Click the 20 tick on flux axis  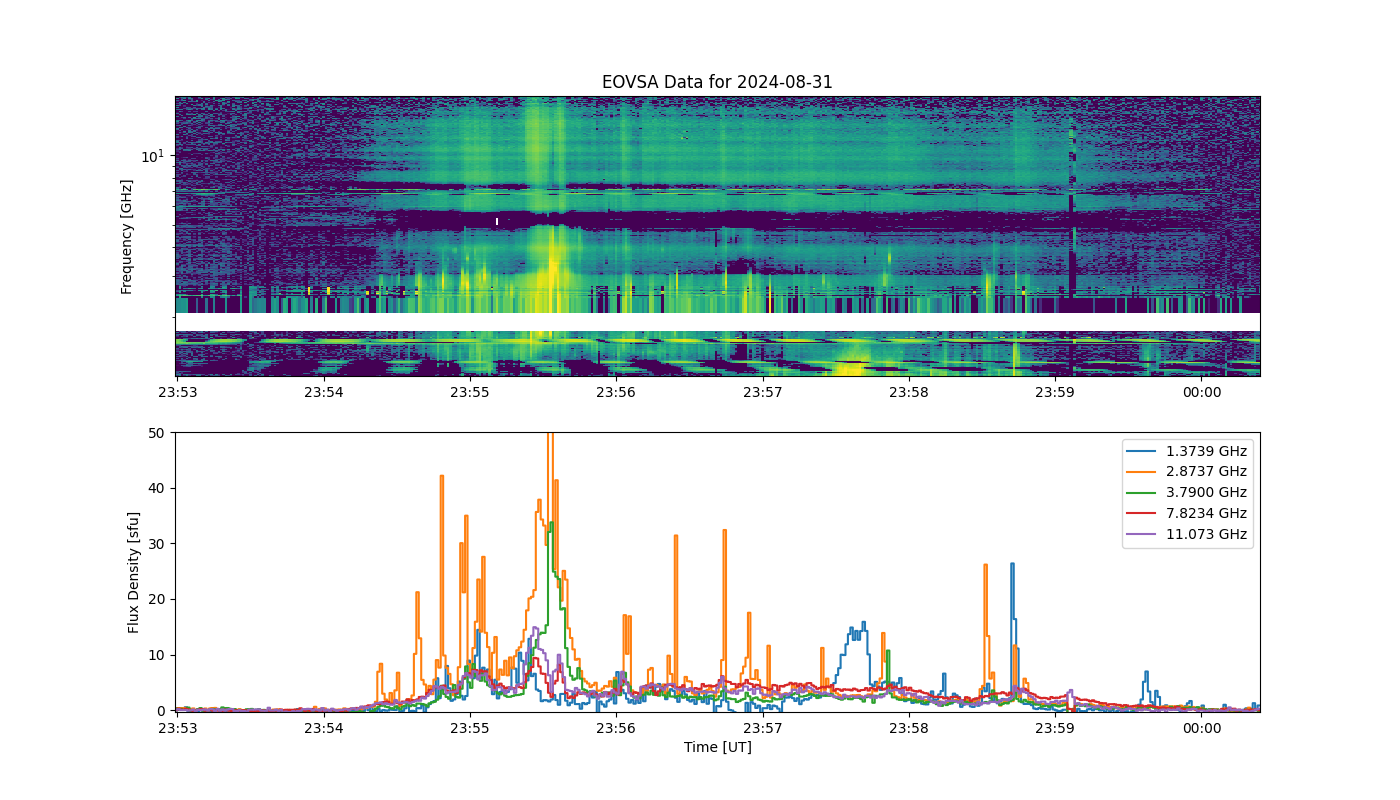coord(157,600)
